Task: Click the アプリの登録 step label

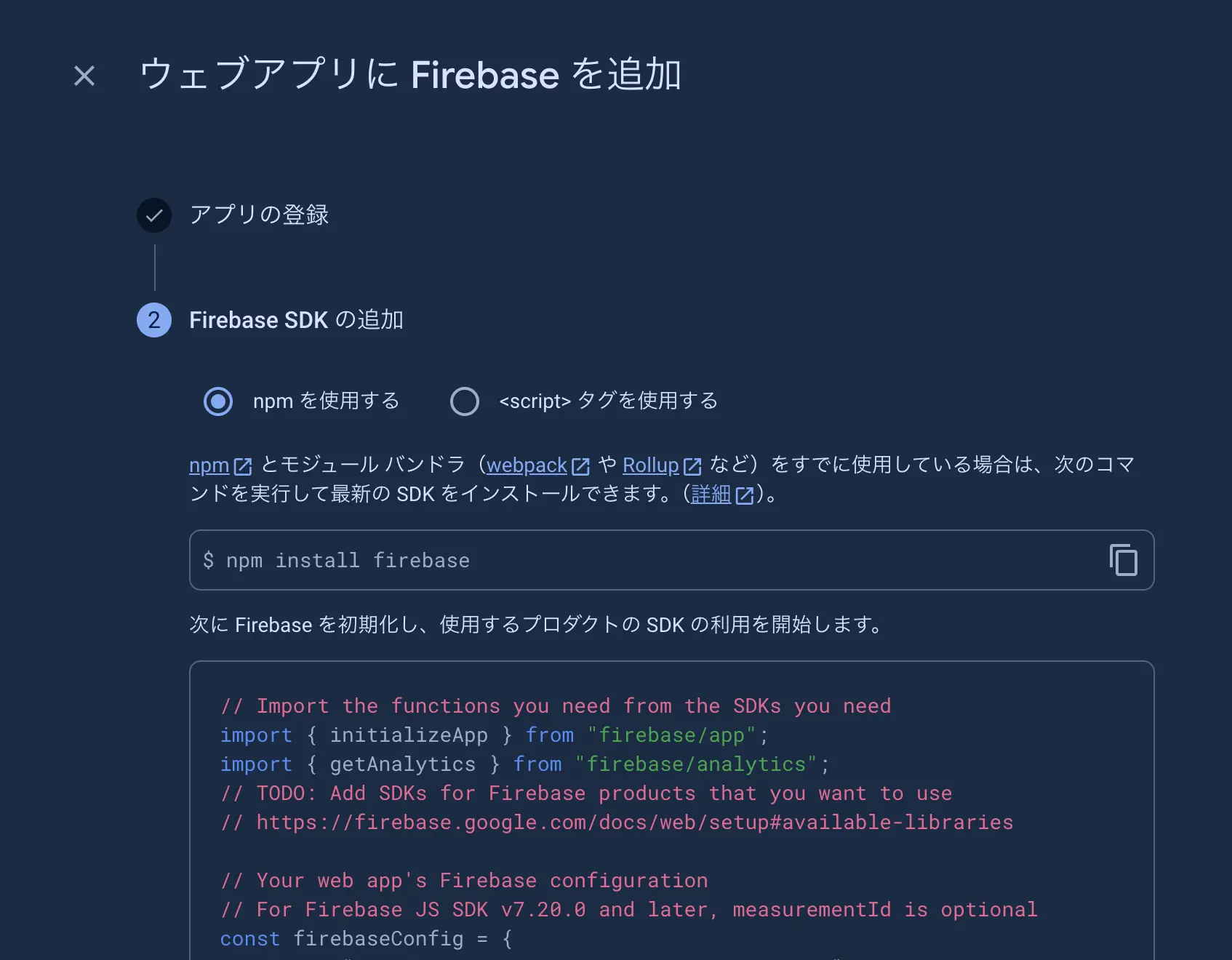Action: (259, 215)
